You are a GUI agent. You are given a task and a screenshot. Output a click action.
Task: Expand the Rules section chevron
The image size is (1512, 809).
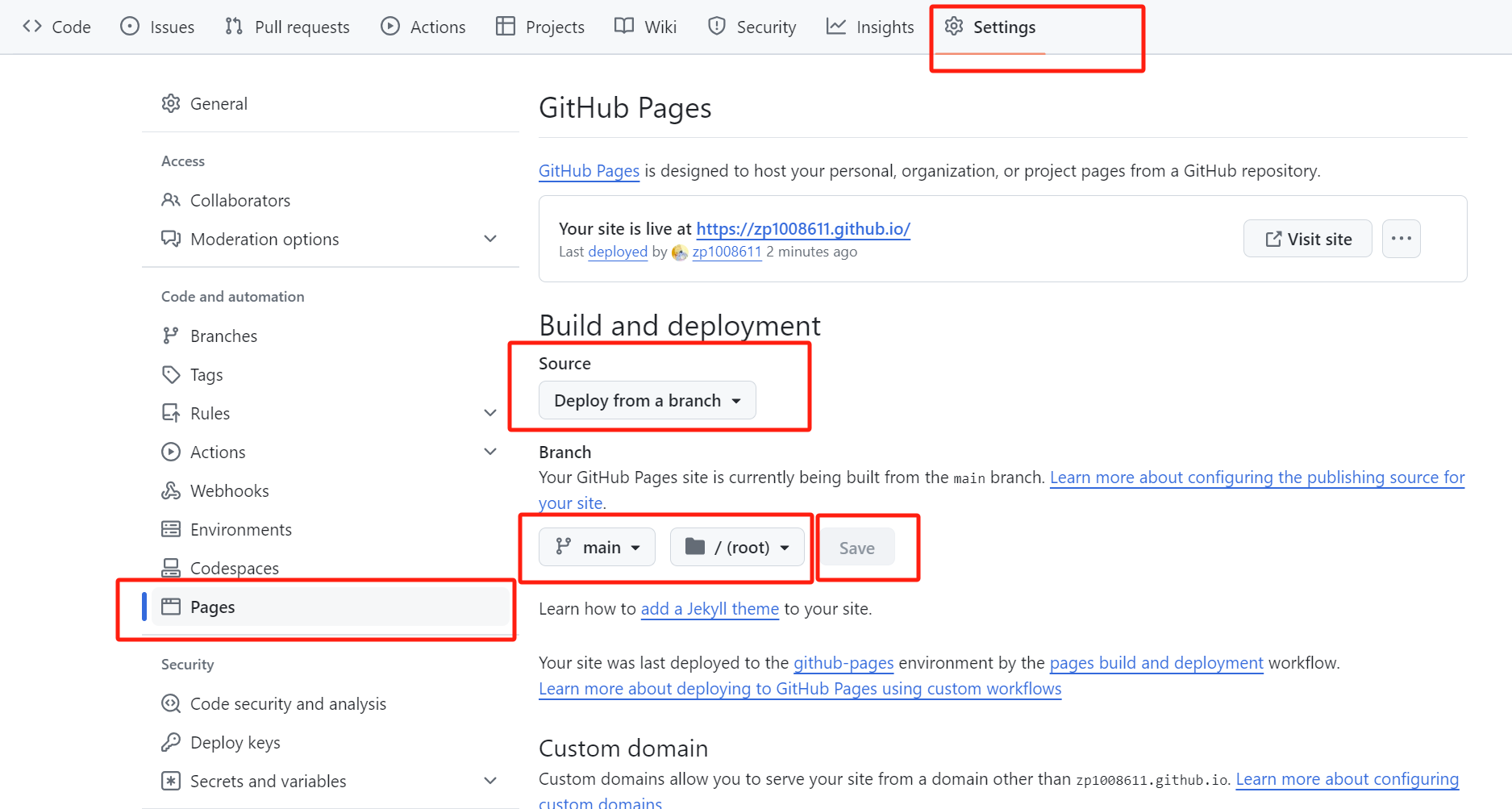(490, 413)
